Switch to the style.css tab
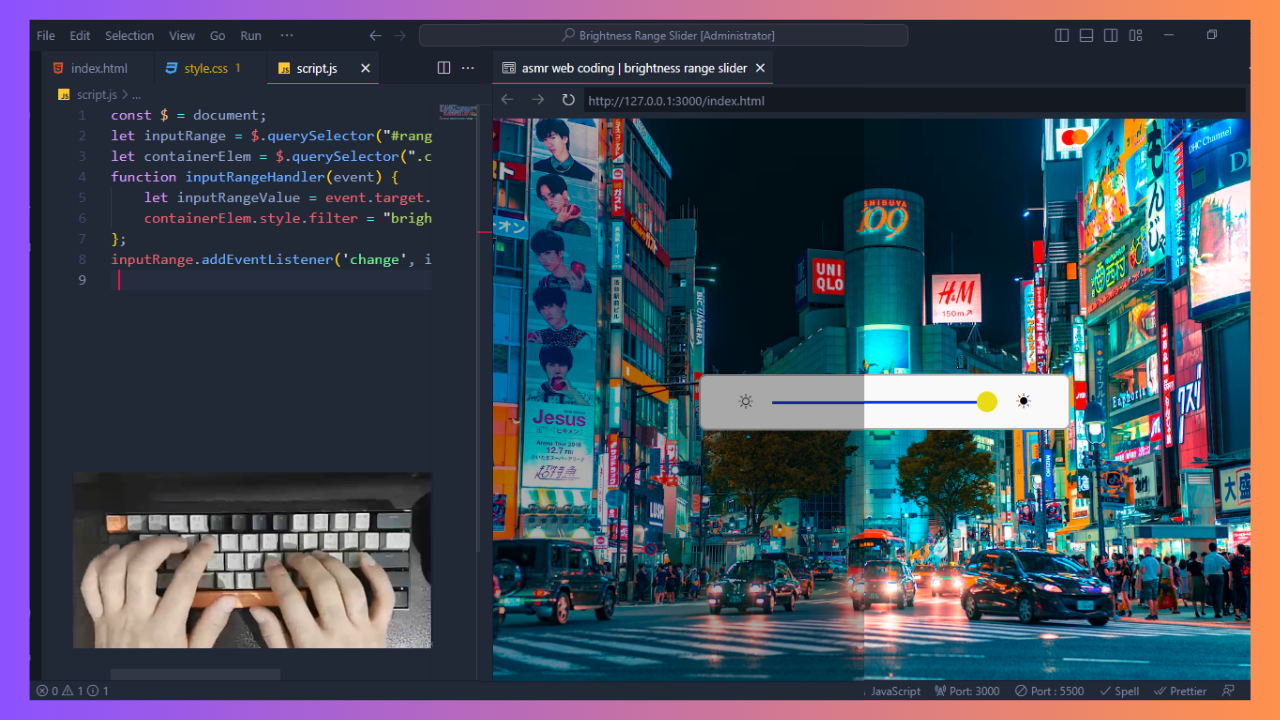This screenshot has height=720, width=1280. point(203,68)
